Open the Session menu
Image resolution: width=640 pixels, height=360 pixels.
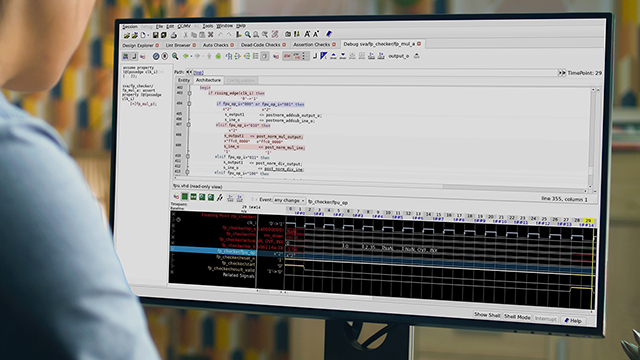(130, 27)
